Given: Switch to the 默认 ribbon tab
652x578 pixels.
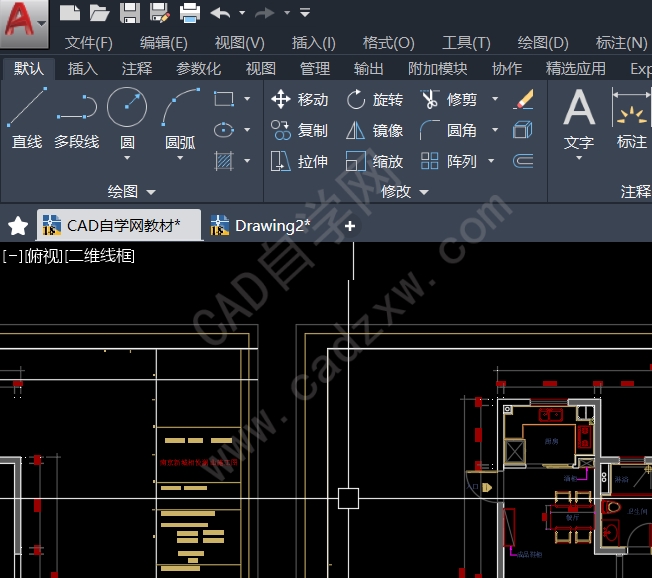Looking at the screenshot, I should pyautogui.click(x=29, y=69).
